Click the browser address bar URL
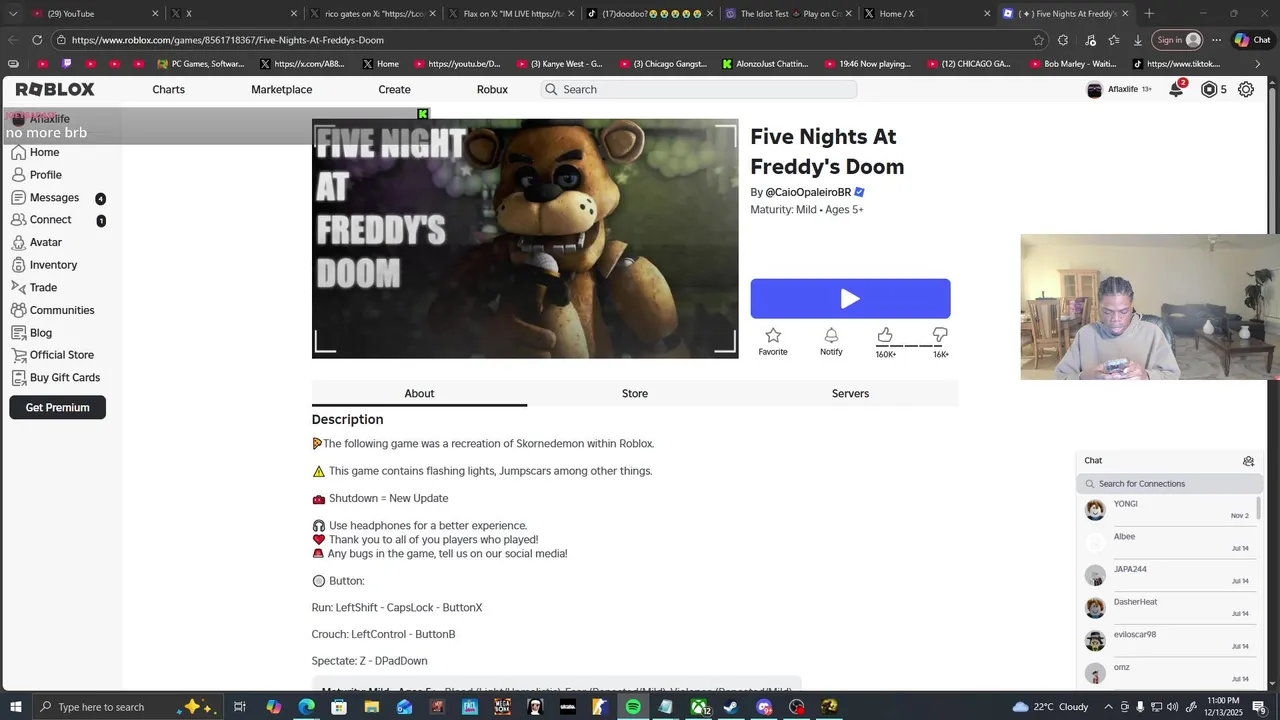1280x720 pixels. tap(228, 40)
